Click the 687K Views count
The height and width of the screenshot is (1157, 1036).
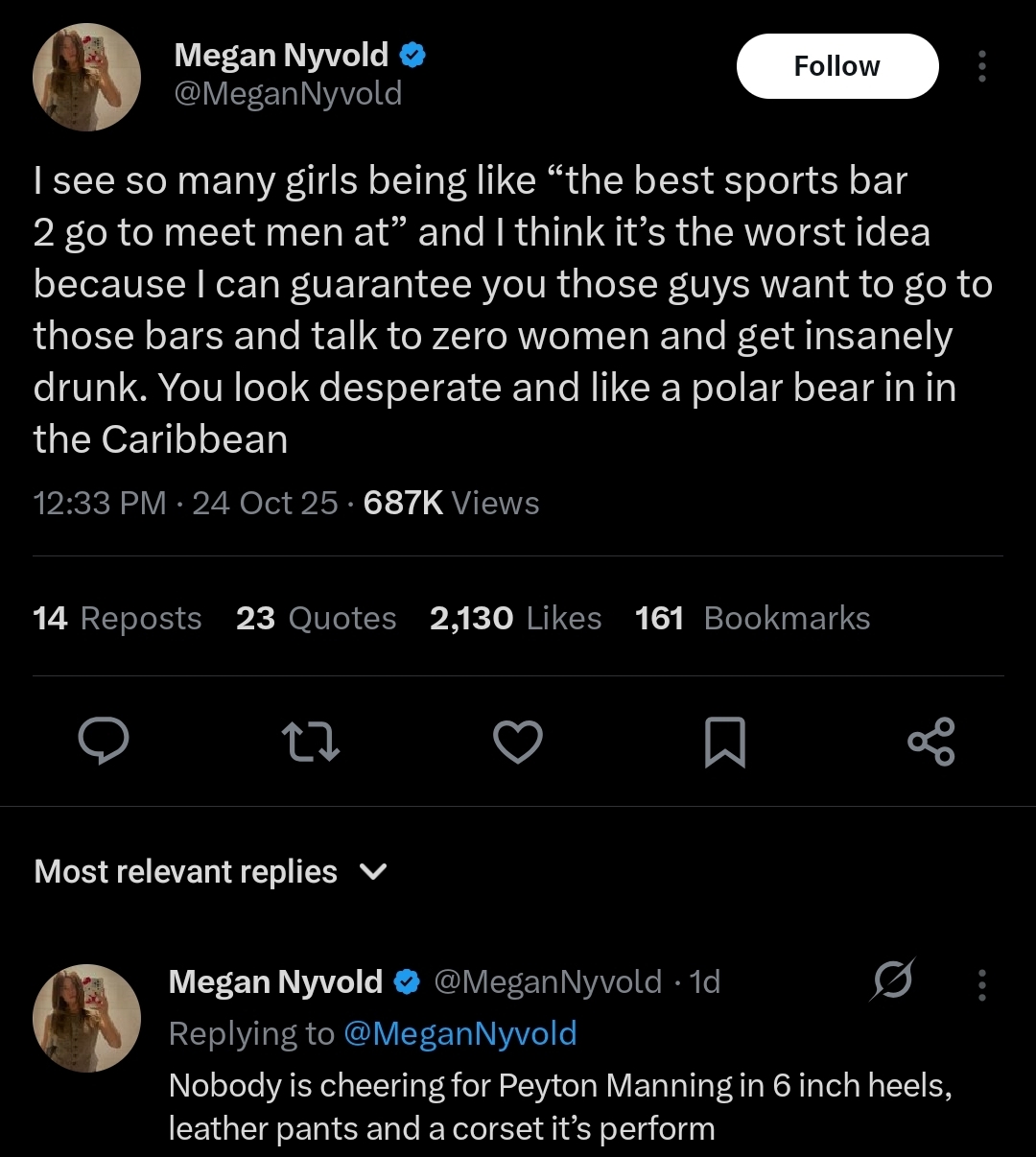click(451, 503)
